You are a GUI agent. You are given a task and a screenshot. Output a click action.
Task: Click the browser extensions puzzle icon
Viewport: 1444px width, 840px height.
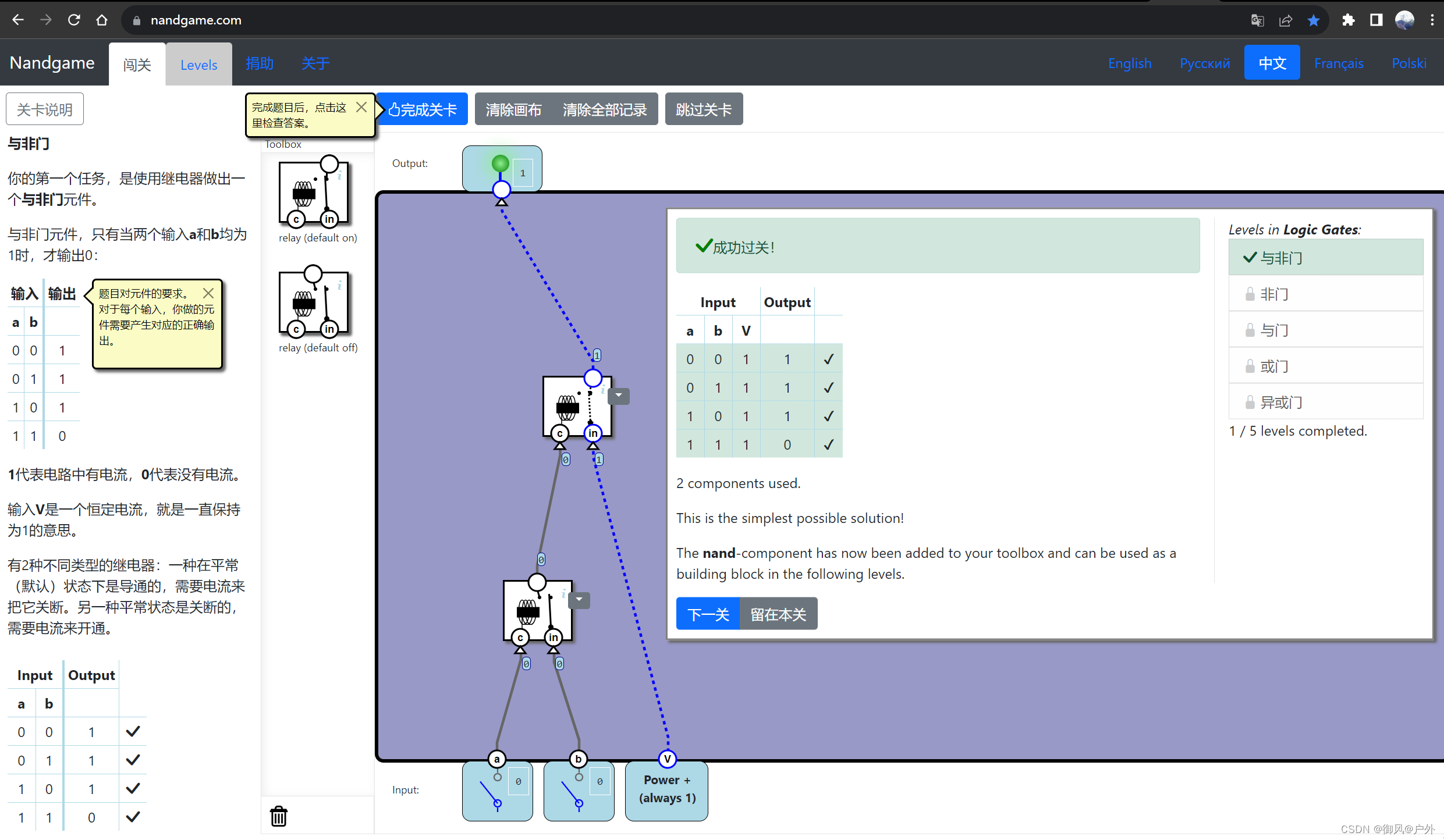click(x=1348, y=20)
